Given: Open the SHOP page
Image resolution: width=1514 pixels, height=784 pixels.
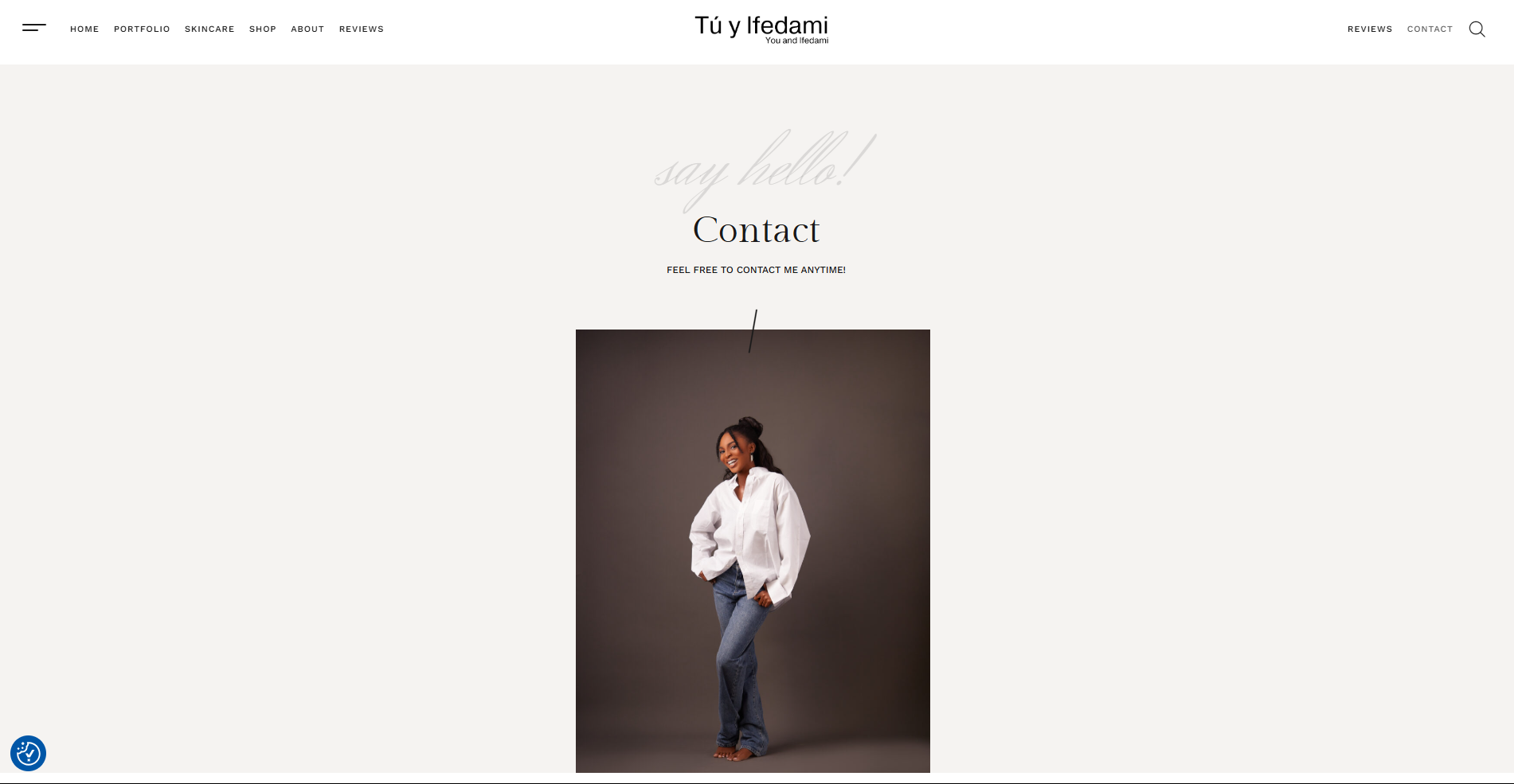Looking at the screenshot, I should coord(263,29).
